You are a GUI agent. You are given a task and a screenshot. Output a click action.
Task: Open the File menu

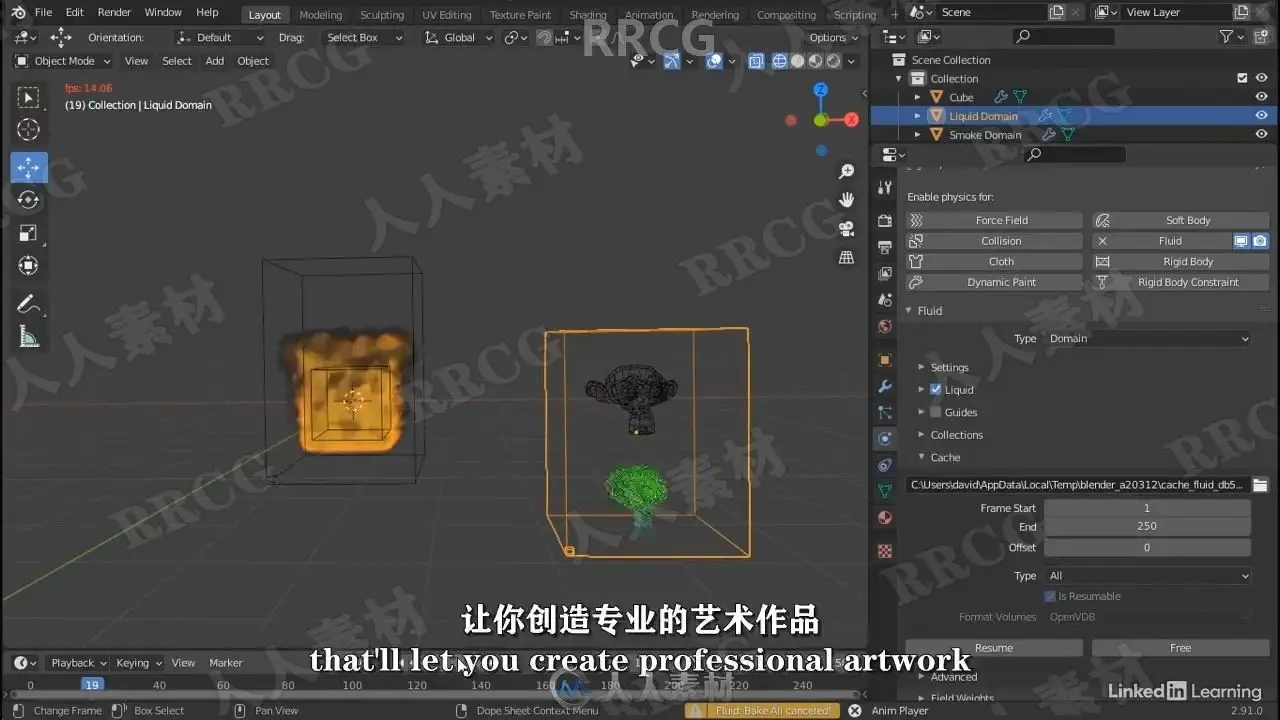[x=43, y=12]
